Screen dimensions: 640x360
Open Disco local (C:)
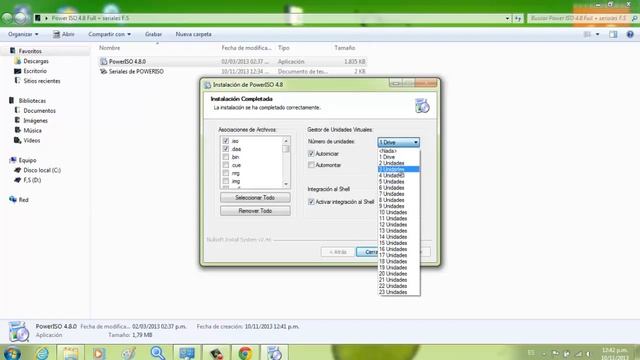click(42, 170)
